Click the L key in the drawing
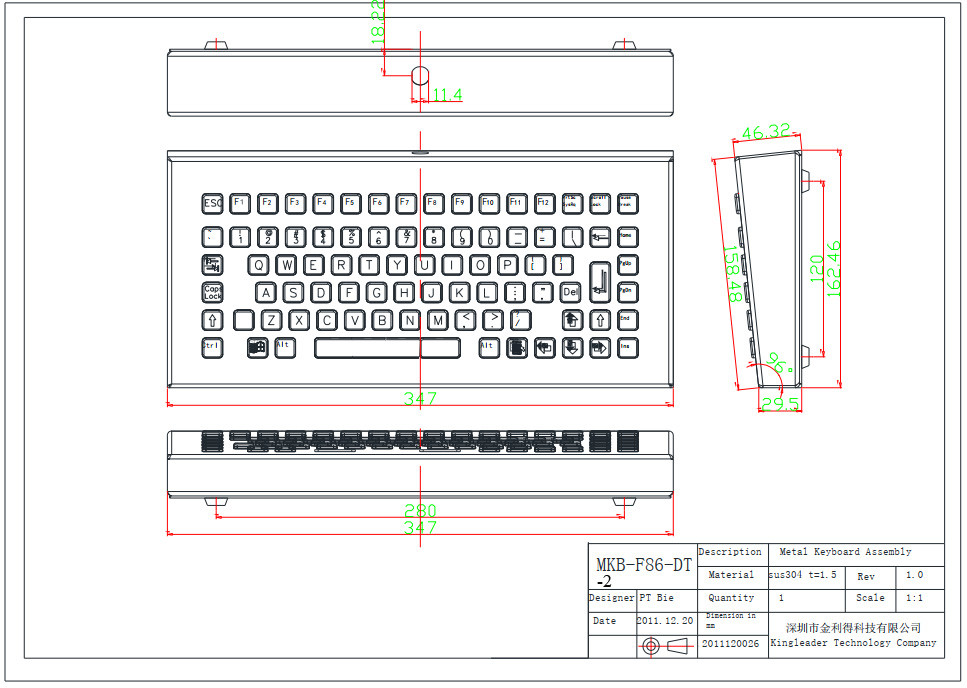The width and height of the screenshot is (967, 688). pyautogui.click(x=487, y=292)
